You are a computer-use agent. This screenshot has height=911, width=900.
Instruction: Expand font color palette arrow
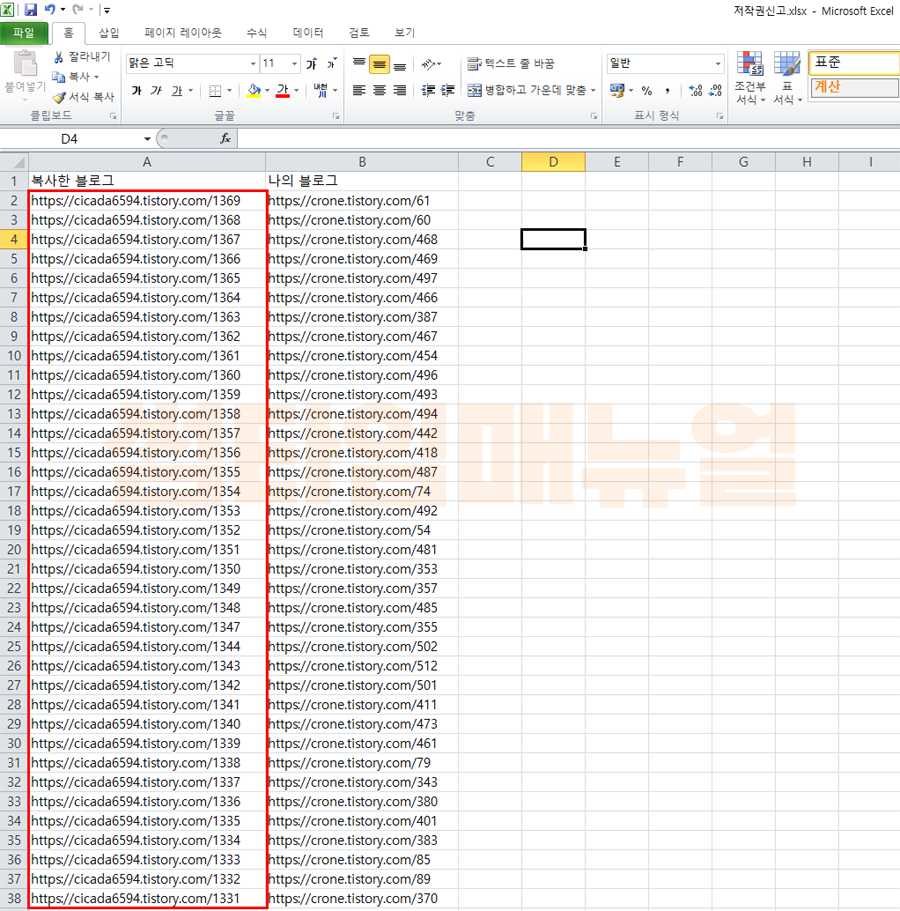point(296,91)
